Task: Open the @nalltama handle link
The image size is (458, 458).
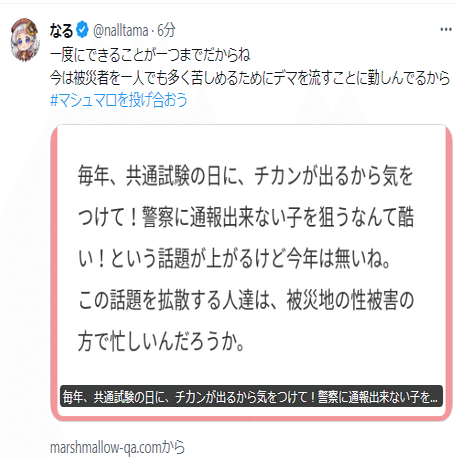Action: (120, 31)
